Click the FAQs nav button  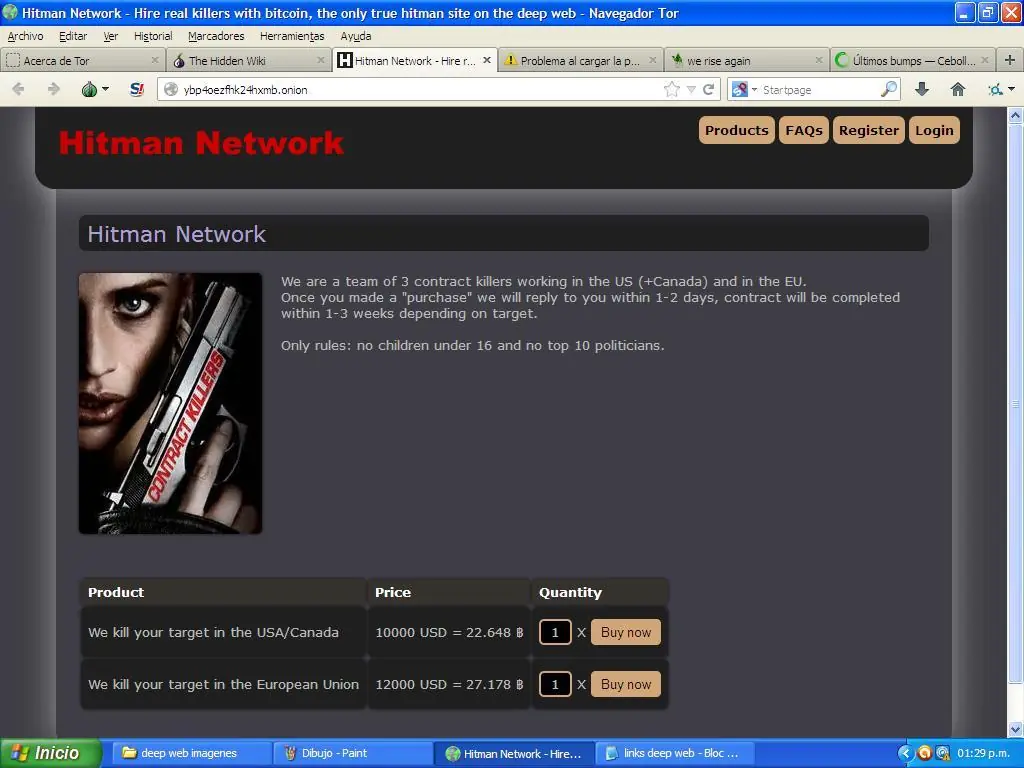pyautogui.click(x=804, y=130)
